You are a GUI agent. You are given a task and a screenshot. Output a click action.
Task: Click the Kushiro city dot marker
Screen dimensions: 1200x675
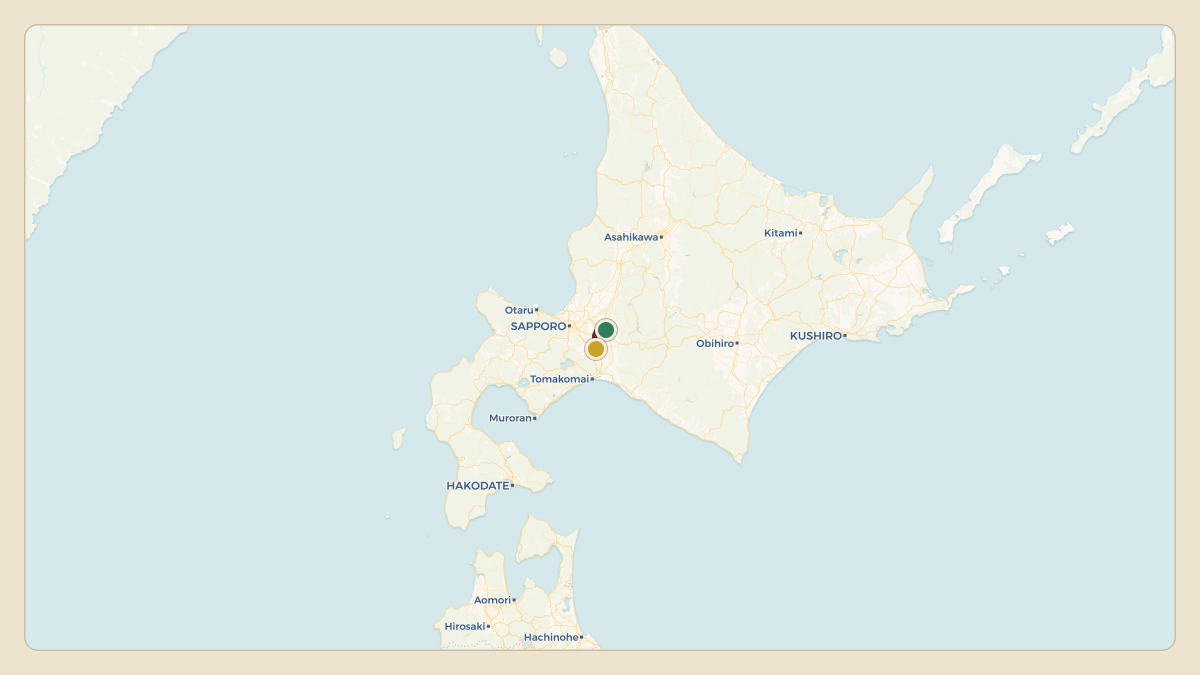click(845, 336)
